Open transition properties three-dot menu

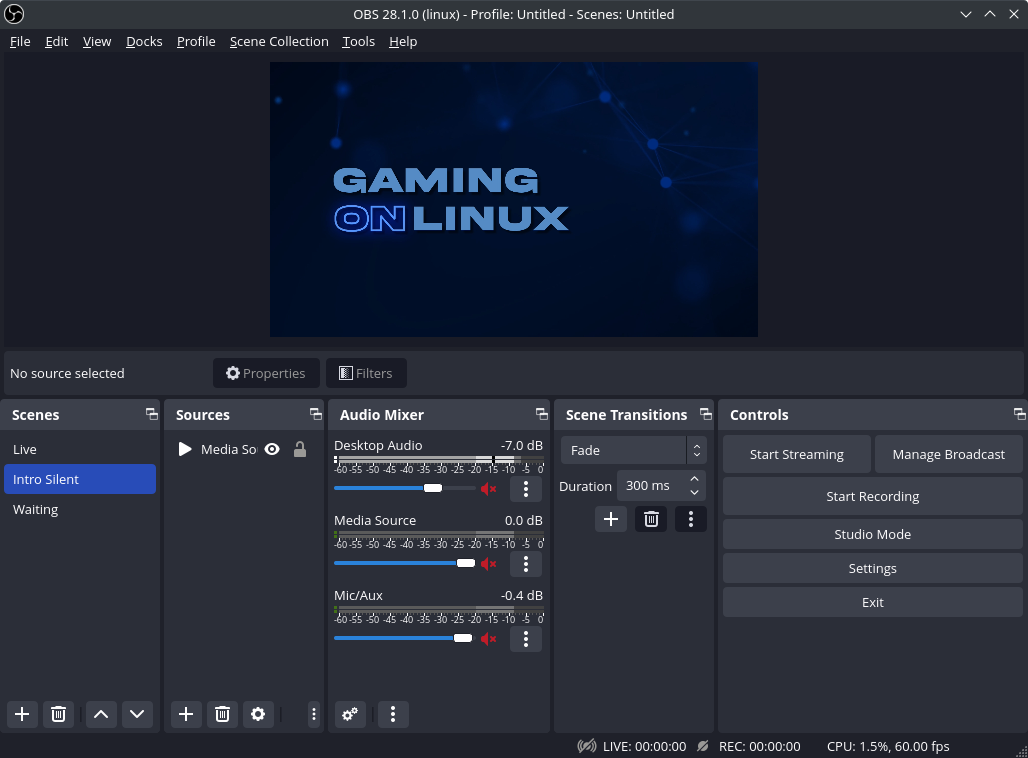click(x=690, y=519)
